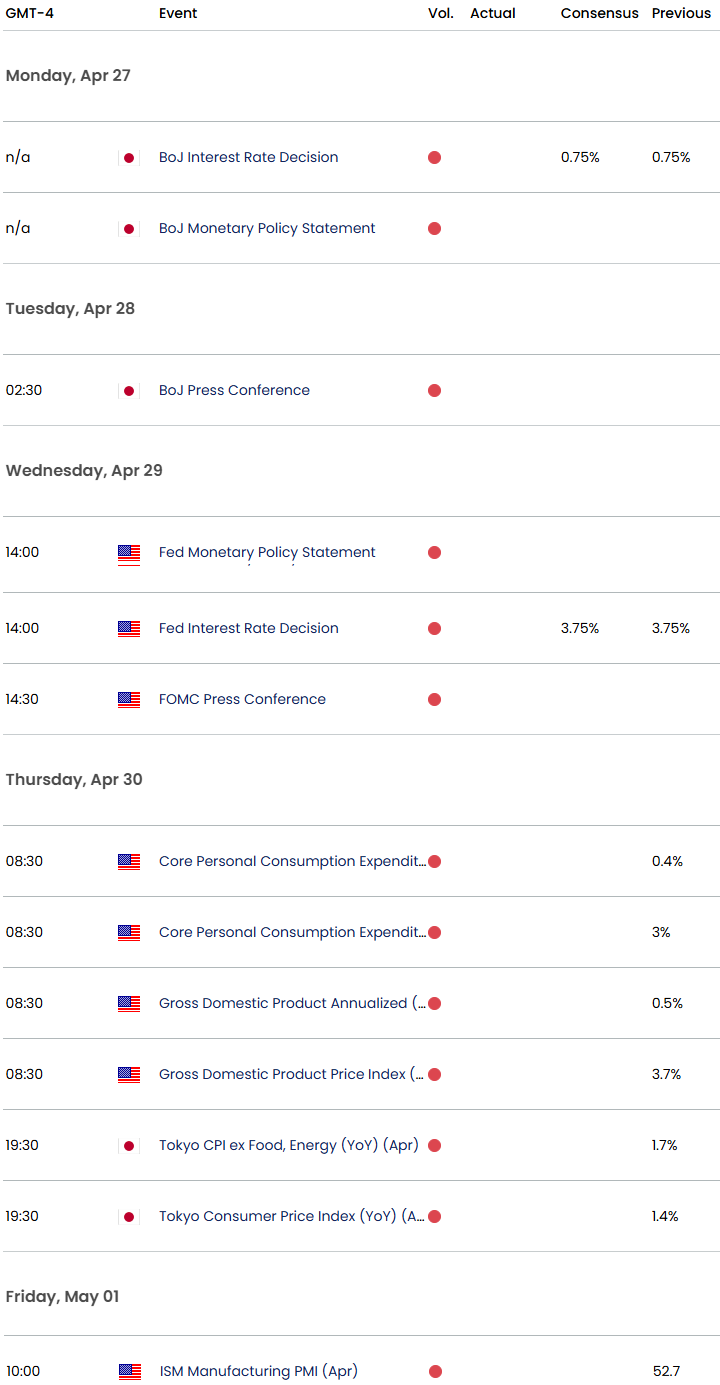Screen dimensions: 720x1385
Task: Click US flag beside ISM Manufacturing PMI
Action: tap(128, 1372)
